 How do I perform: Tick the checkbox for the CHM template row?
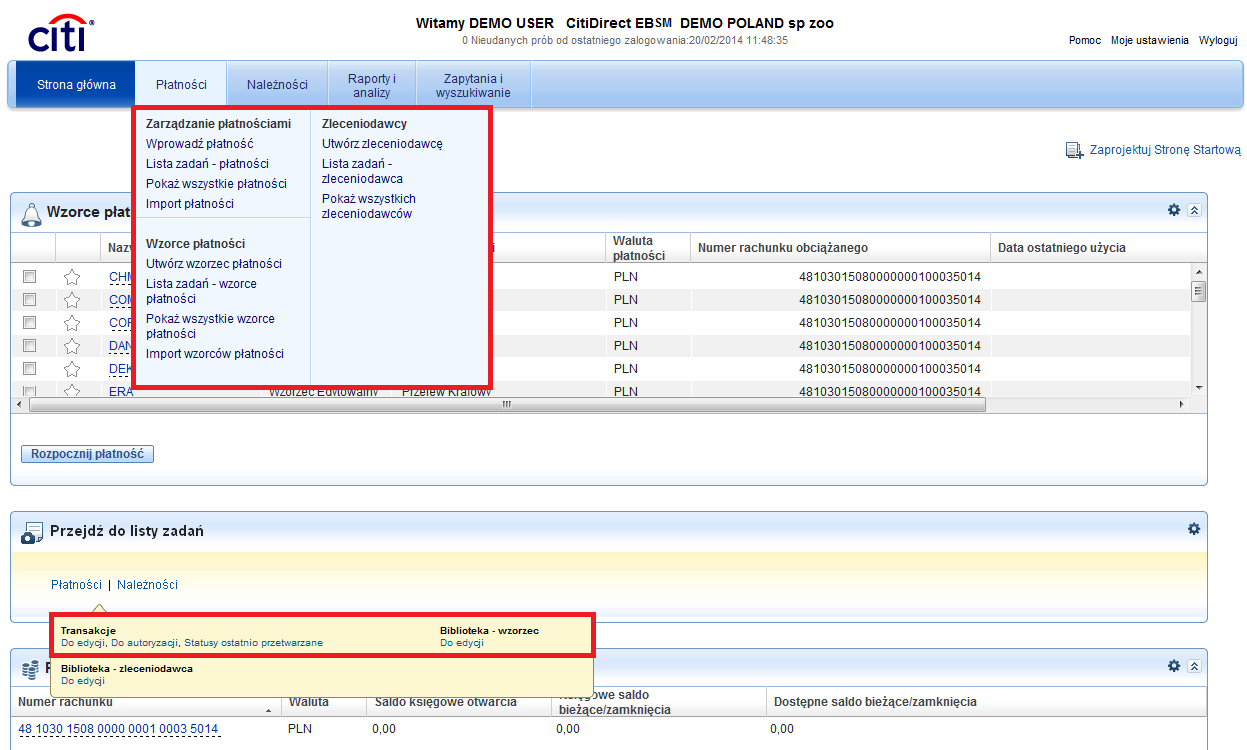(29, 276)
